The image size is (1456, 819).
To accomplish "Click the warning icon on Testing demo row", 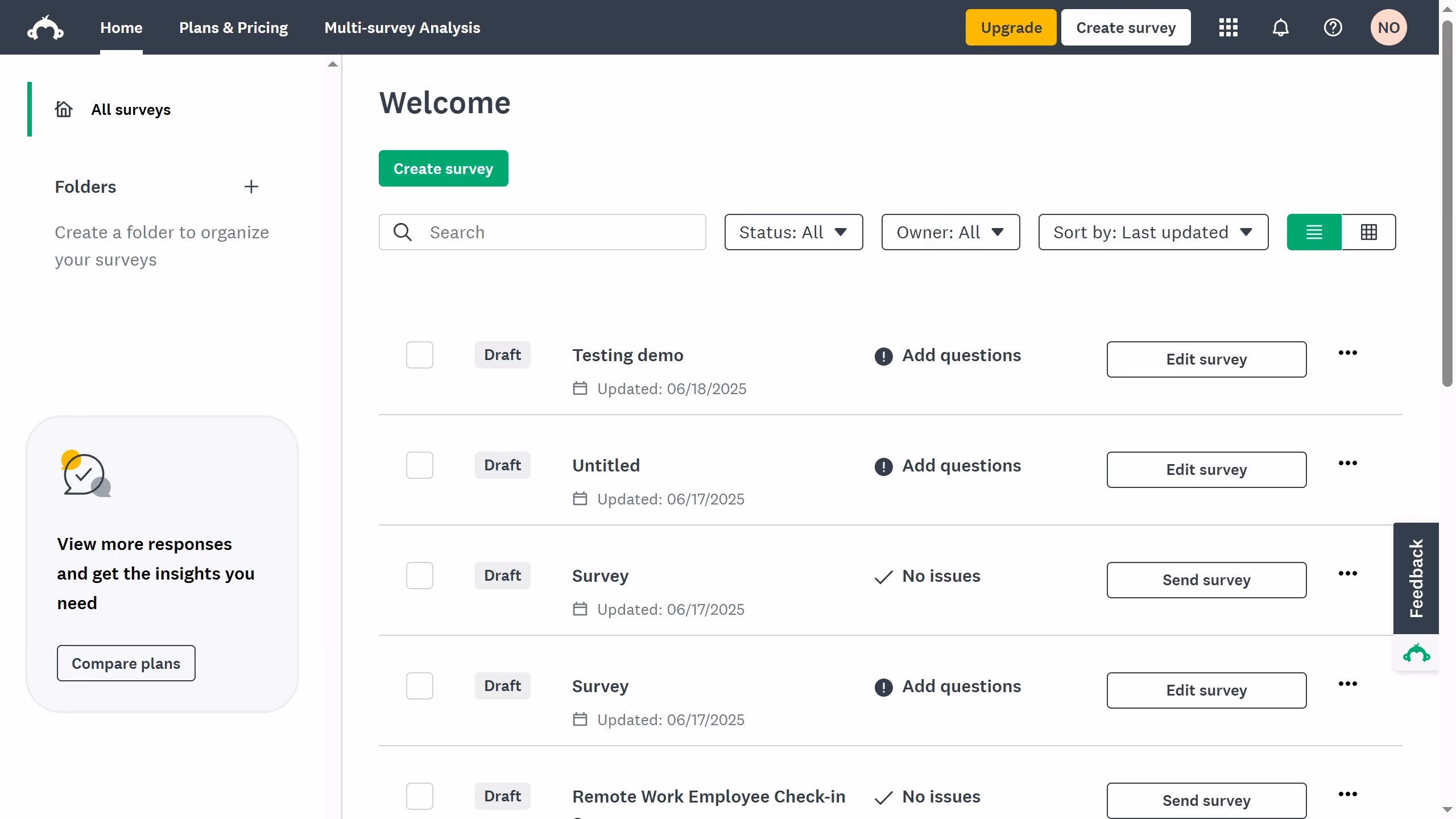I will click(x=883, y=357).
